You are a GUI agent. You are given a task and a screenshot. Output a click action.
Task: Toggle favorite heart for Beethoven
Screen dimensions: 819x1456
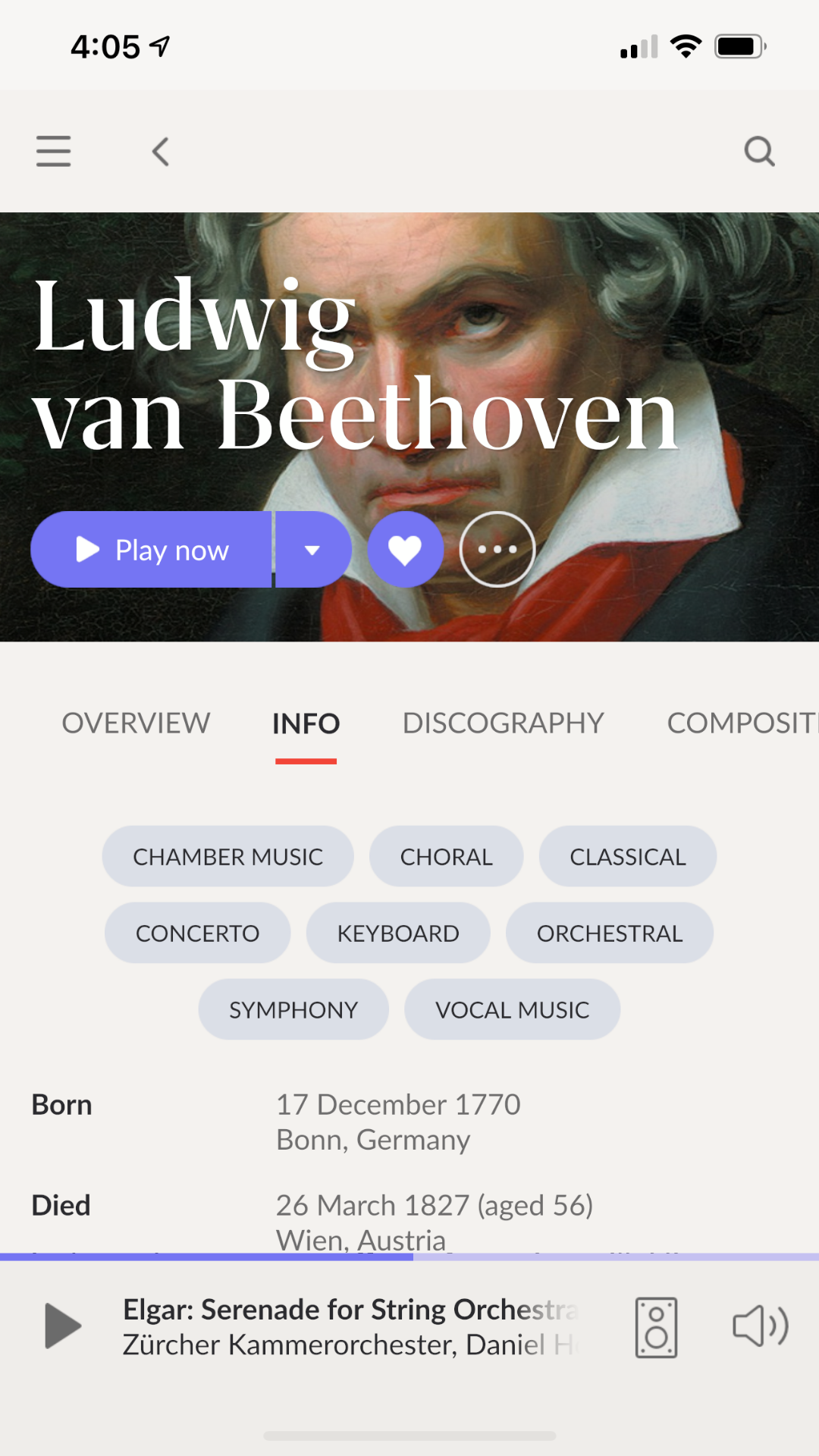[405, 550]
